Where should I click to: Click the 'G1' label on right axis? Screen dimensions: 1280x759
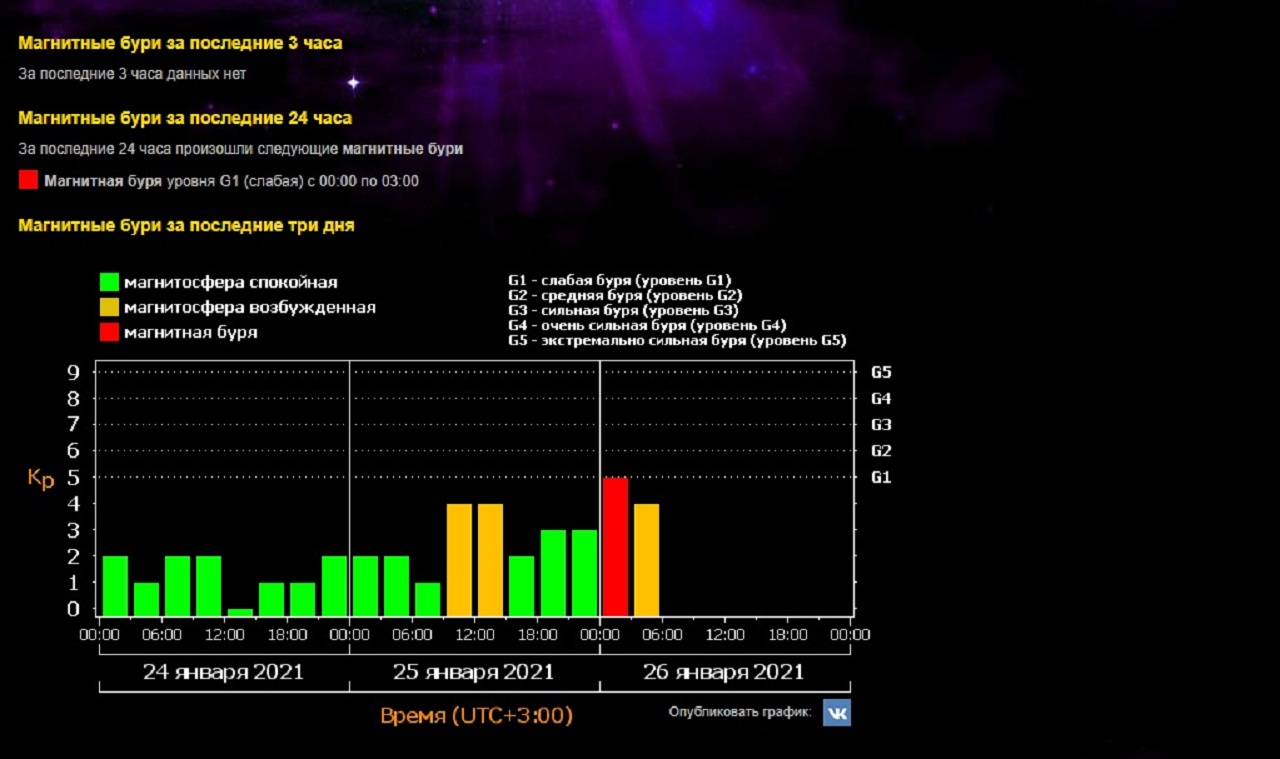point(881,477)
